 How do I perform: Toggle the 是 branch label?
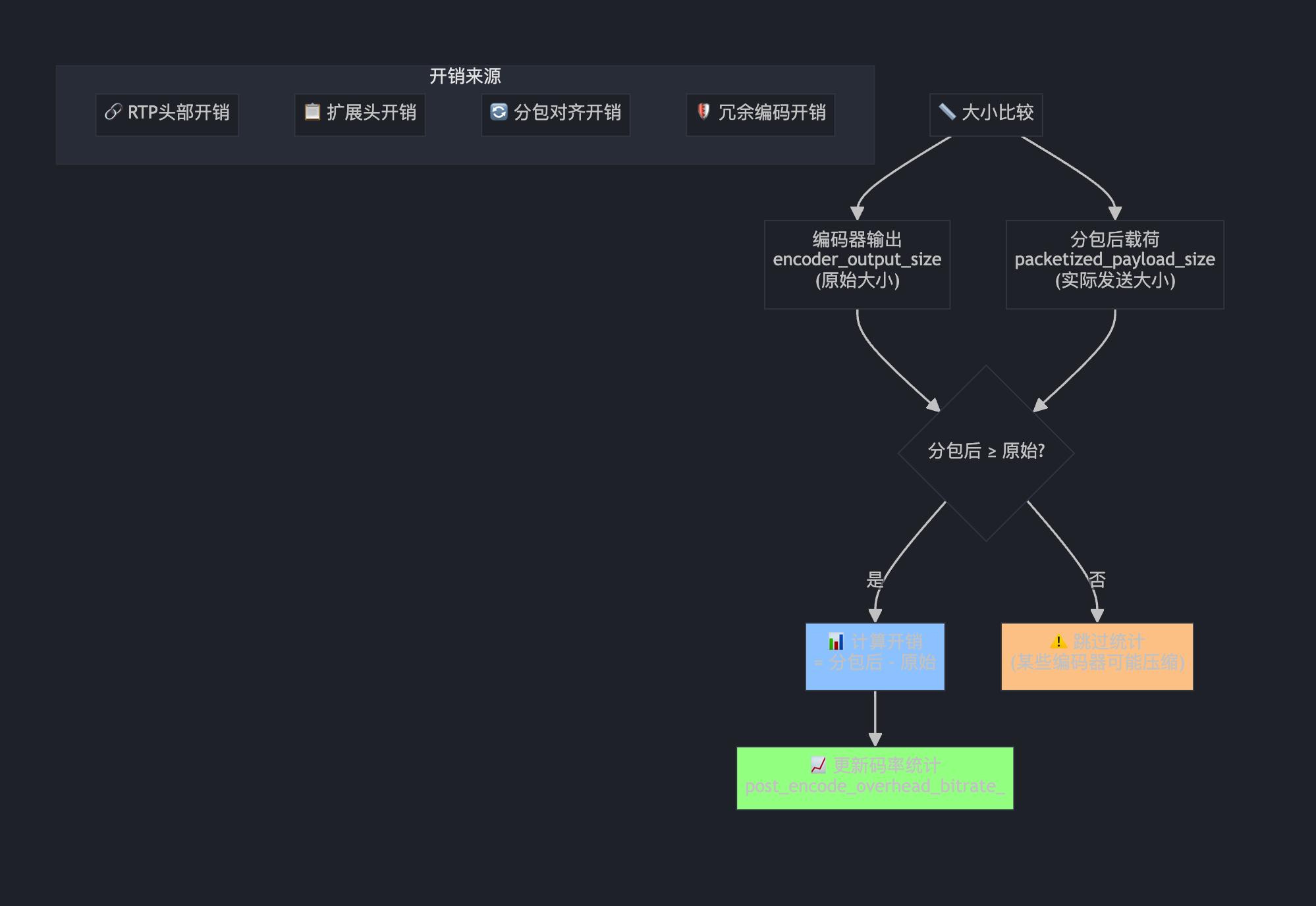click(x=875, y=579)
